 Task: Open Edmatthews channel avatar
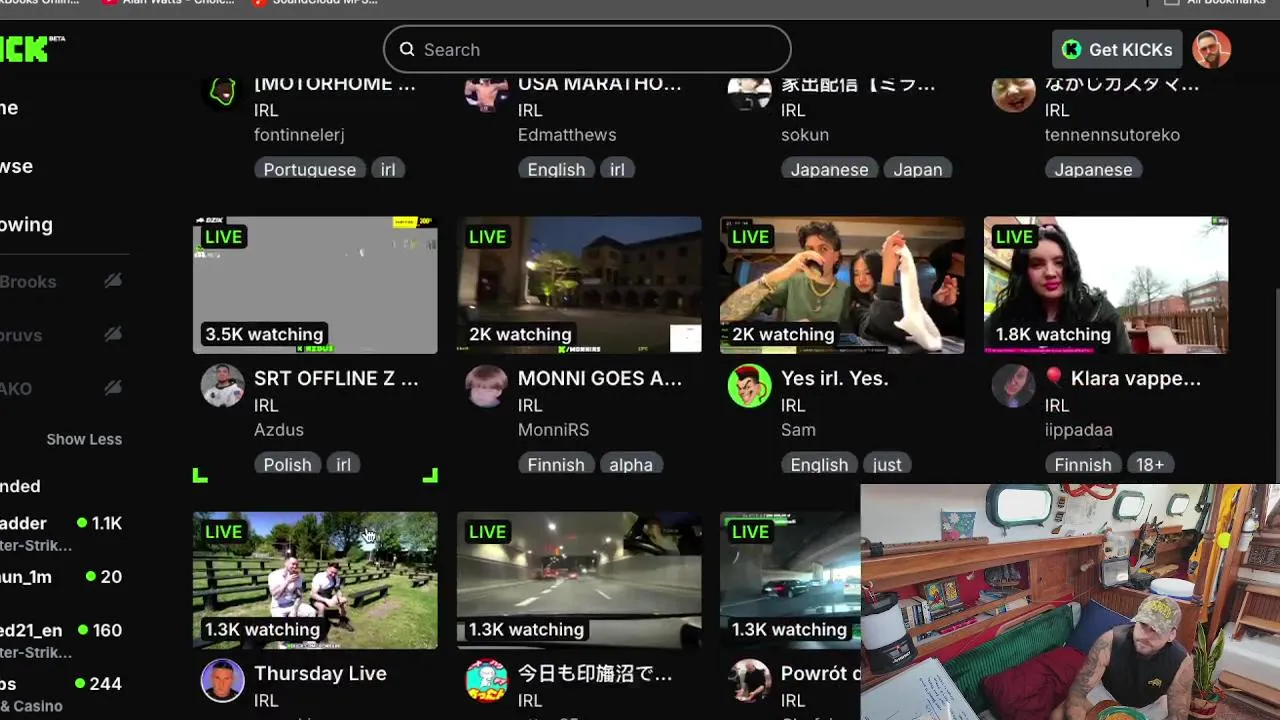[x=486, y=92]
